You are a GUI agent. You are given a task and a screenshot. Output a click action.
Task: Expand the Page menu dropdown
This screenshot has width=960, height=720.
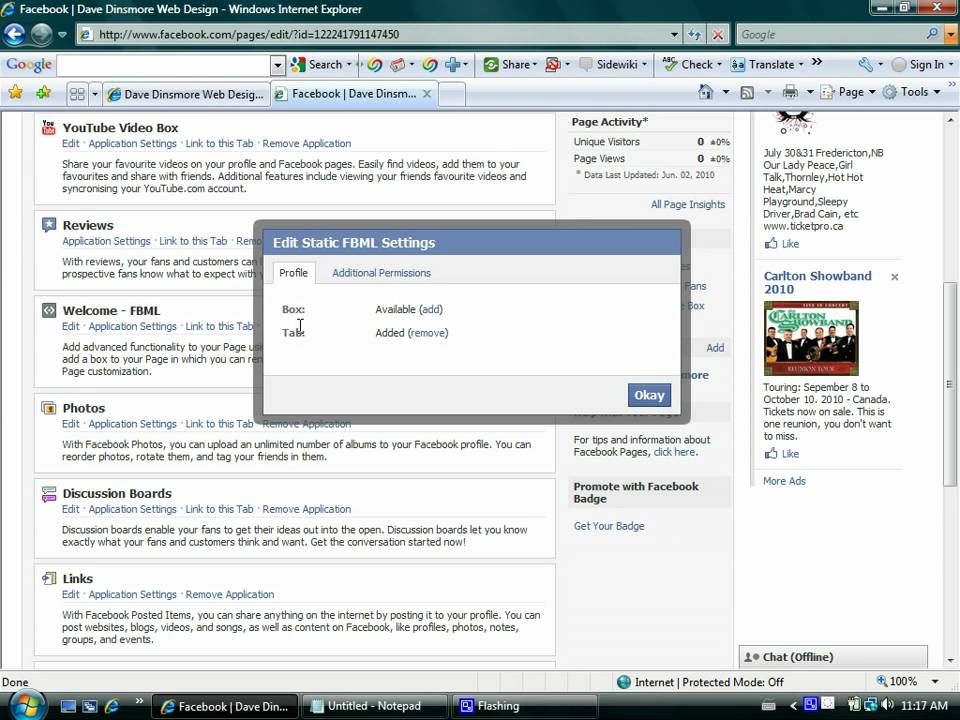[872, 92]
